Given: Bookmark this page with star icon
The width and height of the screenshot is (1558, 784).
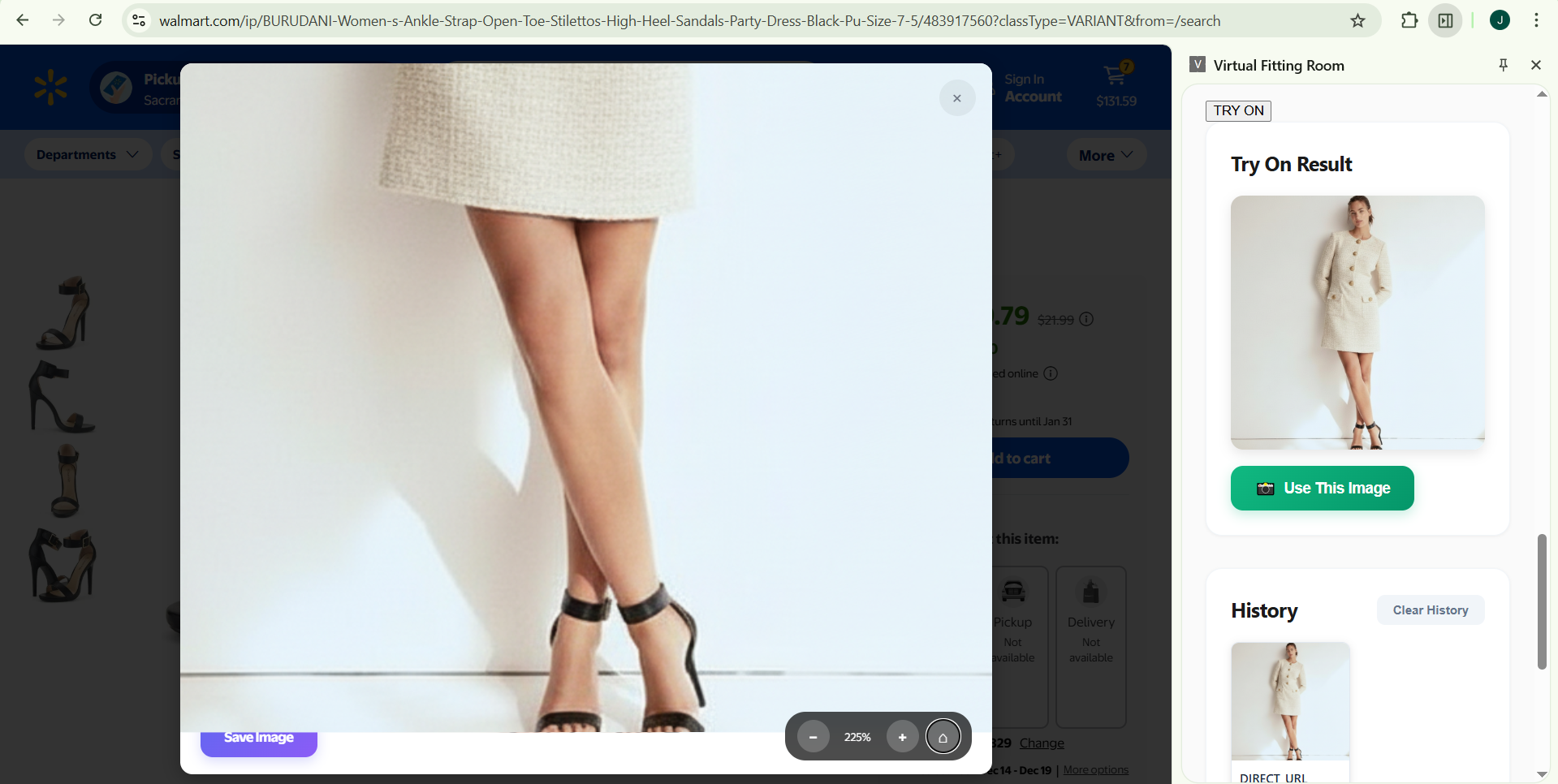Looking at the screenshot, I should click(1357, 20).
